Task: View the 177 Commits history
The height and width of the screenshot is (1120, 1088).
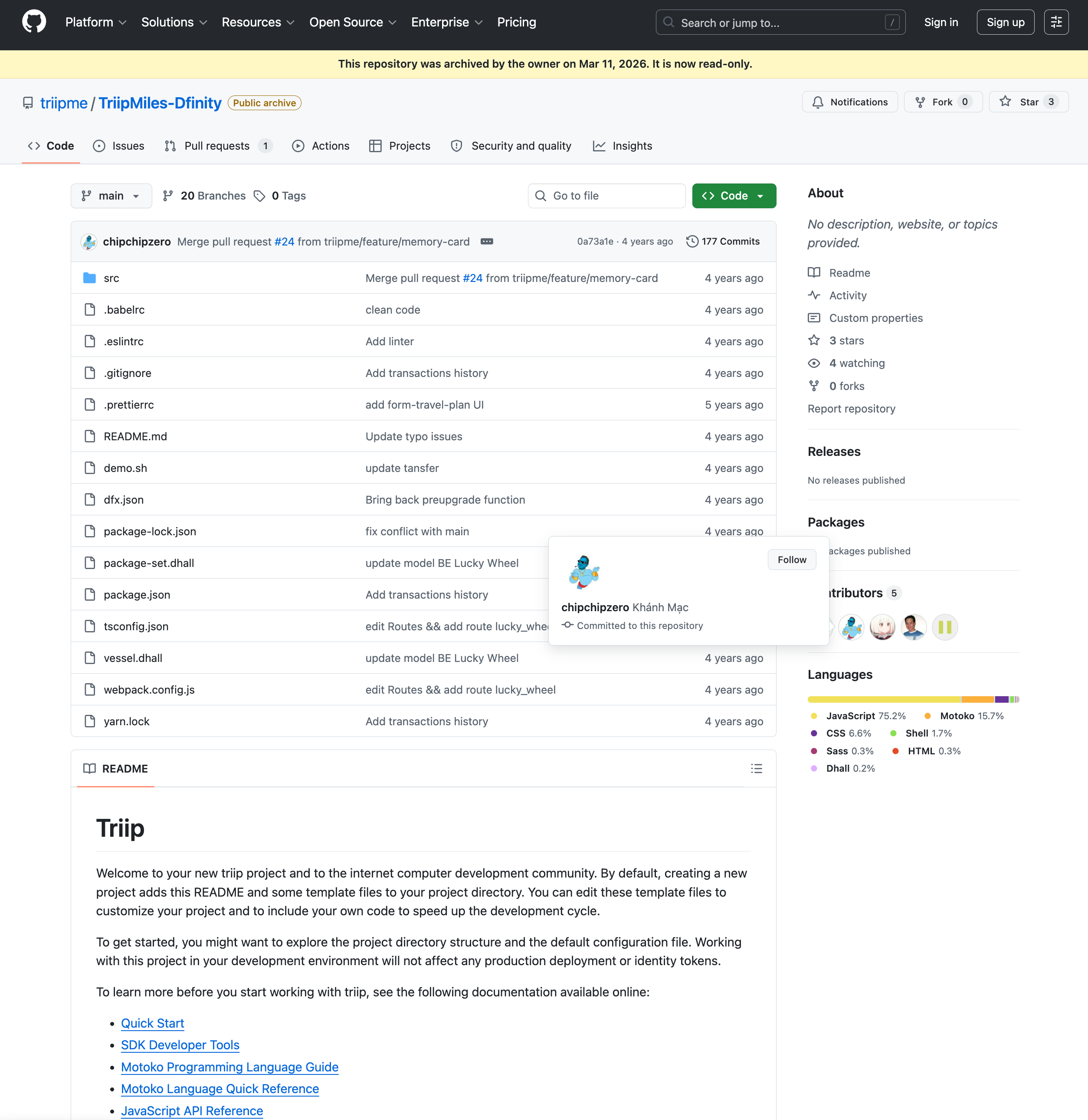Action: click(x=723, y=241)
